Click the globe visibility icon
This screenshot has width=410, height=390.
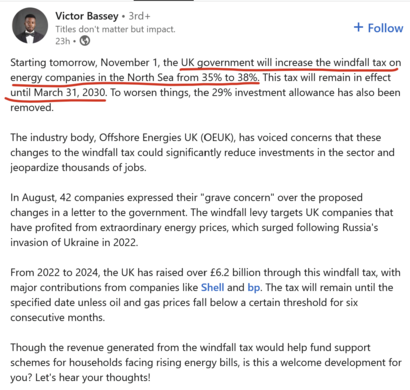[x=85, y=41]
